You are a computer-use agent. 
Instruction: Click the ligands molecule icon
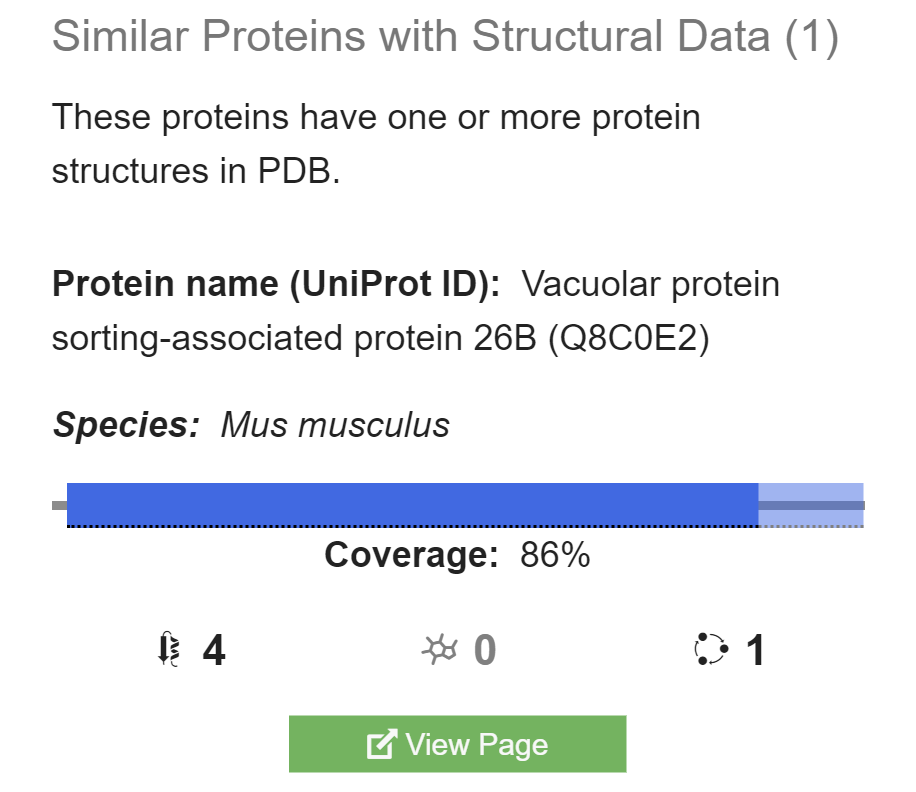(x=440, y=650)
